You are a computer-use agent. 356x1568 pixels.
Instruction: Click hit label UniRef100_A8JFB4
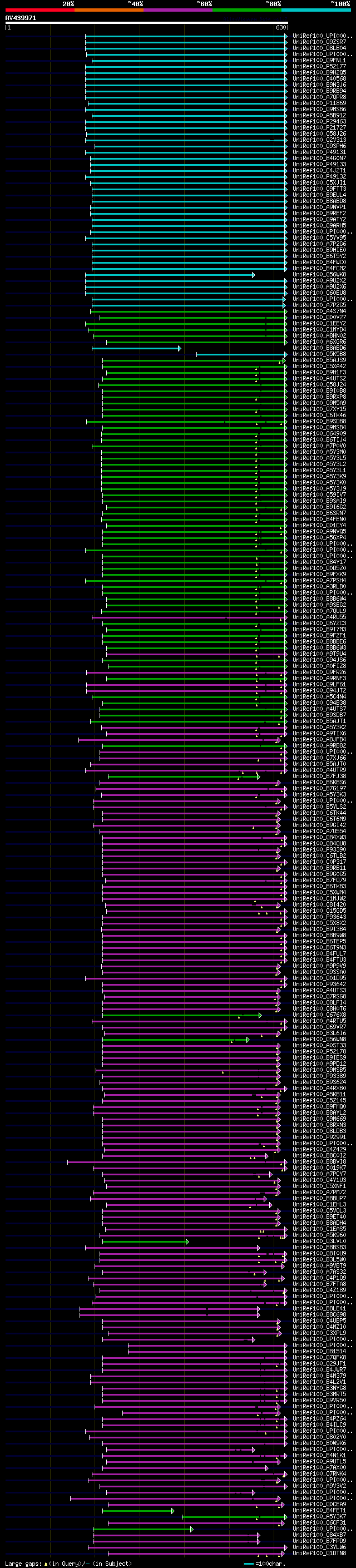coord(319,740)
